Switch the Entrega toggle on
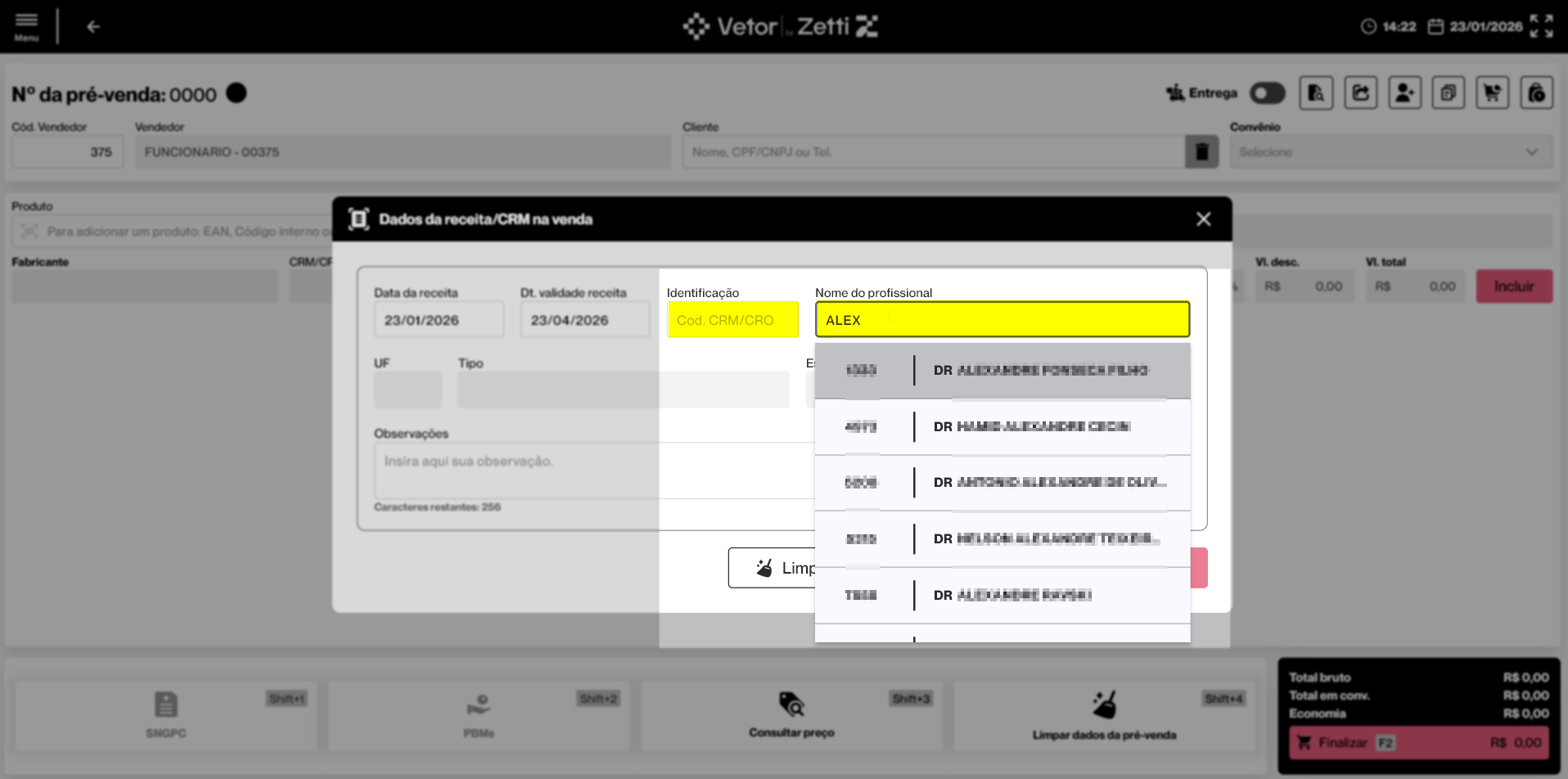 pos(1267,93)
